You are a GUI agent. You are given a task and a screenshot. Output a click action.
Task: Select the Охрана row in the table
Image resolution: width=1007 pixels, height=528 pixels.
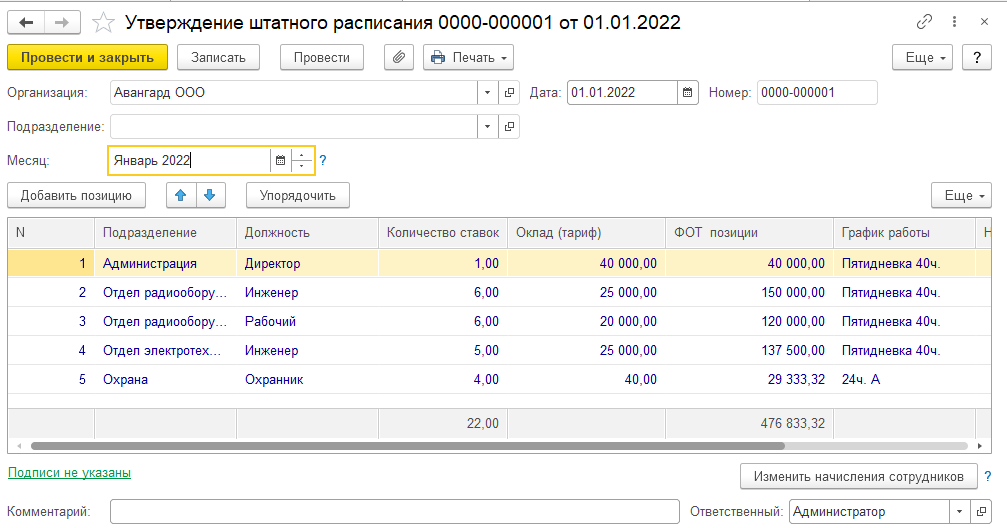tap(125, 380)
